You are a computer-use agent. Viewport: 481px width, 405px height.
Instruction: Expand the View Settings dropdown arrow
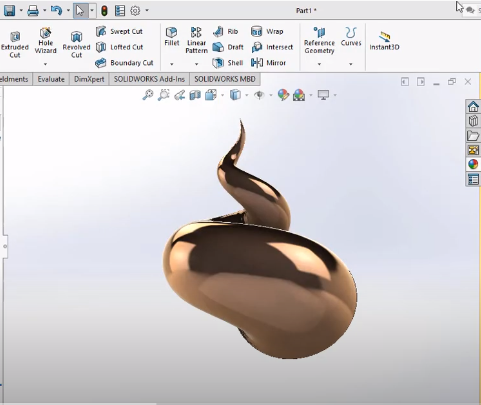click(x=335, y=95)
